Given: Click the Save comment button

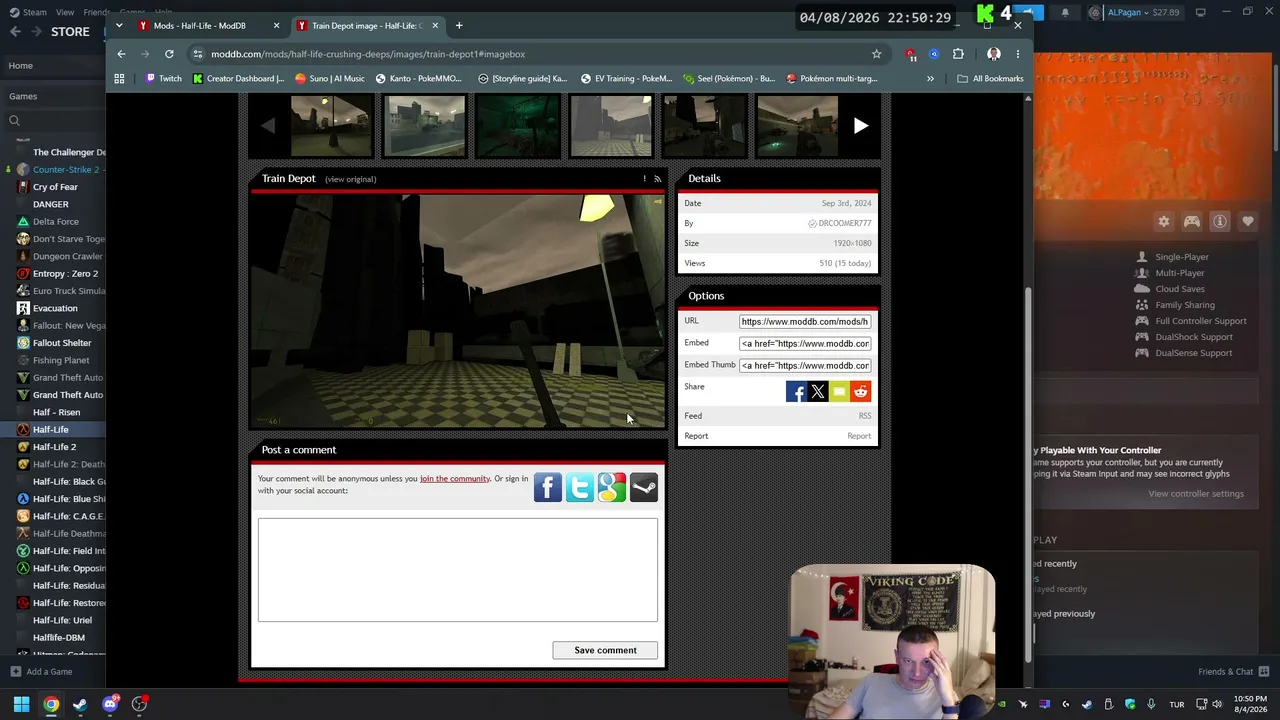Looking at the screenshot, I should [605, 650].
